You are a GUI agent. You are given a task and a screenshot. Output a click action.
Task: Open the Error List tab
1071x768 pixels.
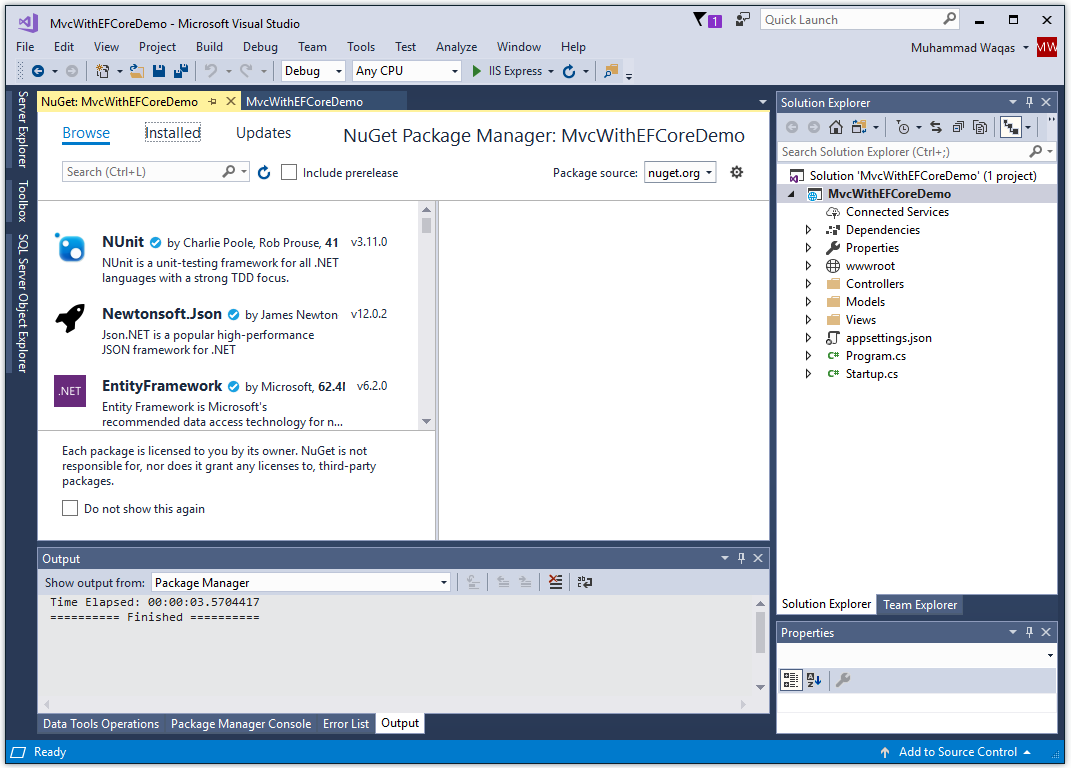click(x=346, y=724)
